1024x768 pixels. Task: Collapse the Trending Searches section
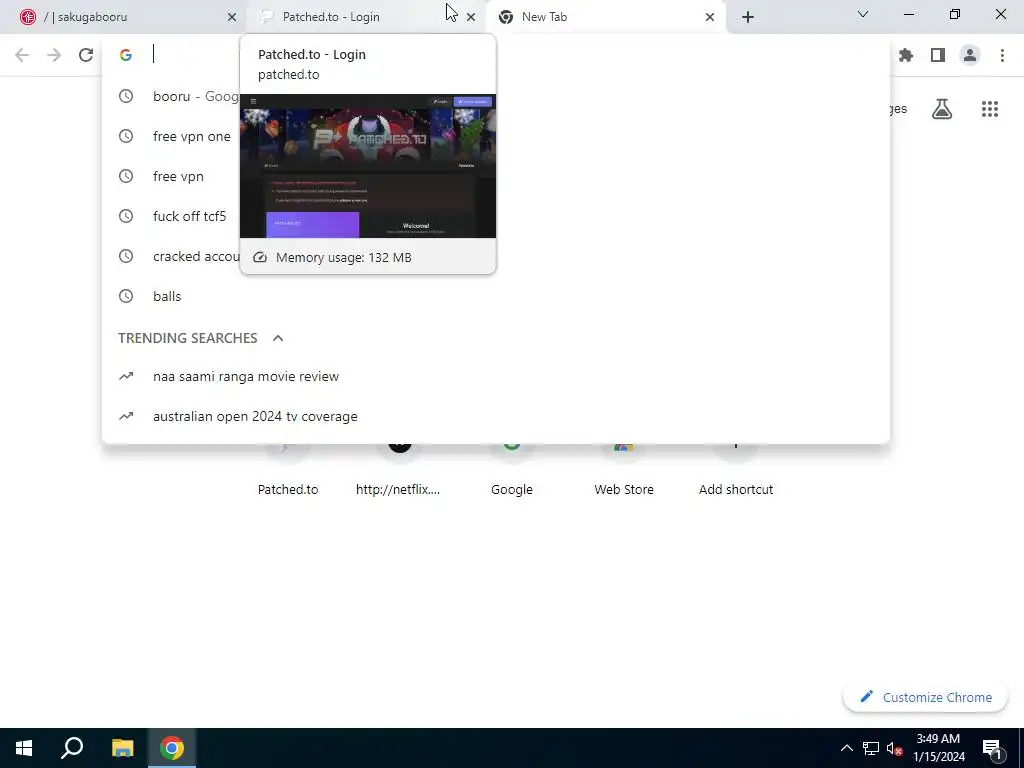(x=278, y=338)
